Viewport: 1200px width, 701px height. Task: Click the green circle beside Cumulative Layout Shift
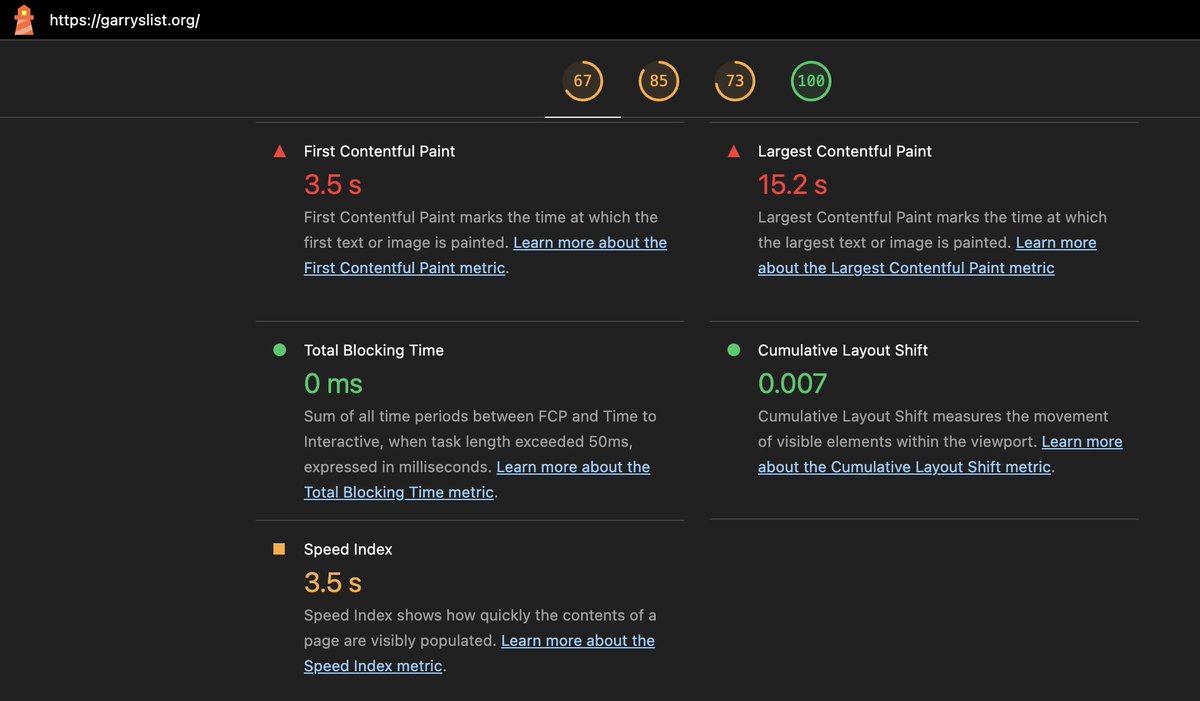[x=734, y=350]
